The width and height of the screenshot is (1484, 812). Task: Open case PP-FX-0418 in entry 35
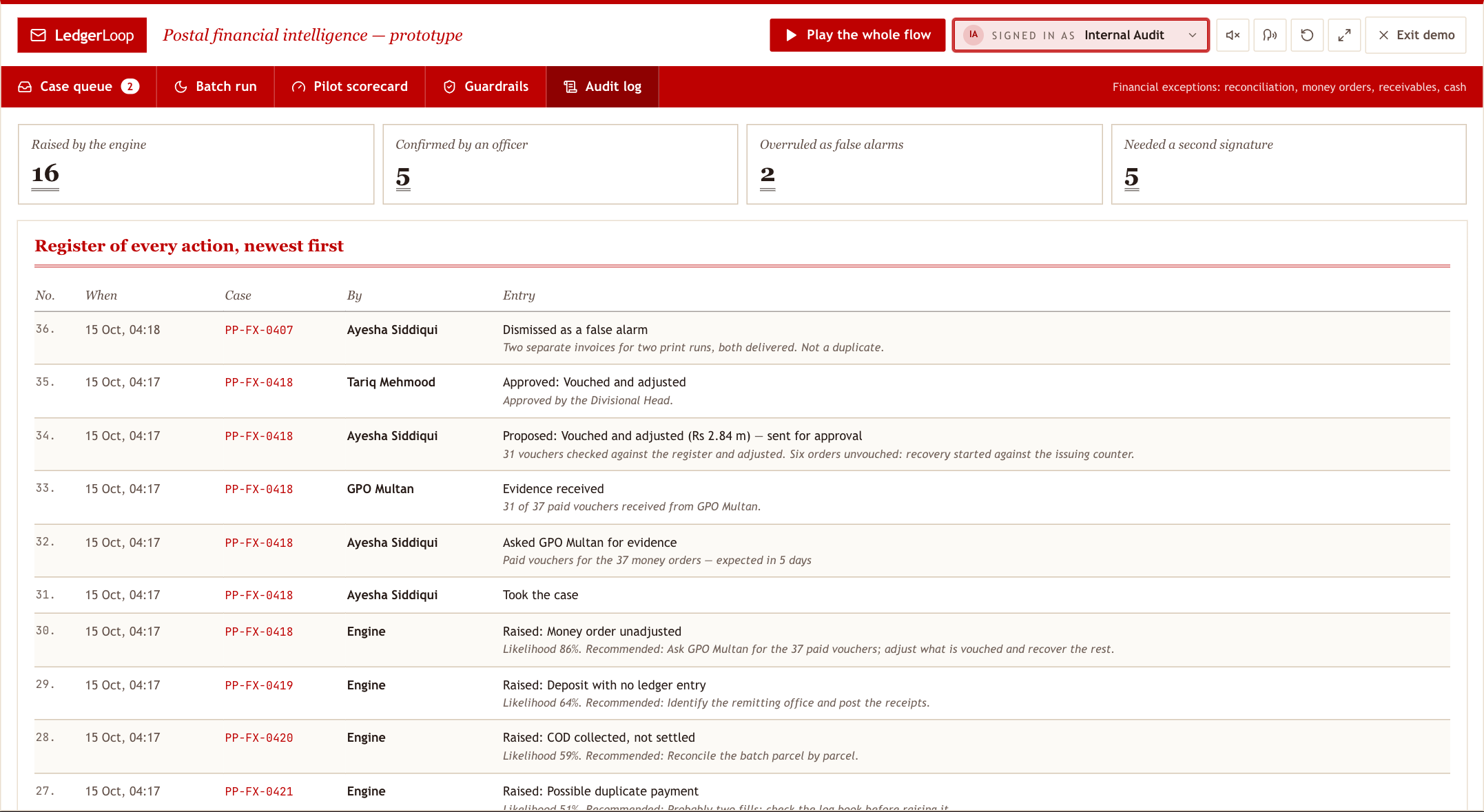(259, 383)
